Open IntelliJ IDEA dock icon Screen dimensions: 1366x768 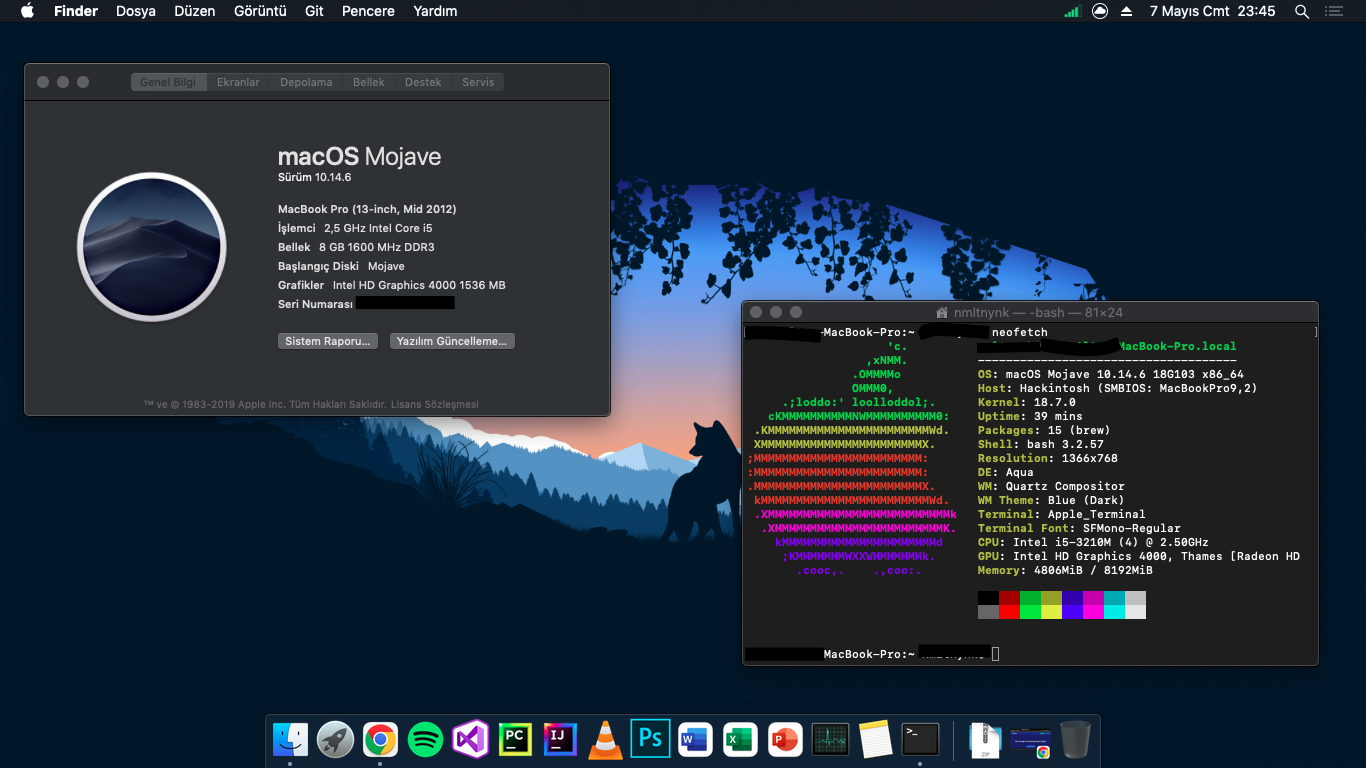point(560,740)
